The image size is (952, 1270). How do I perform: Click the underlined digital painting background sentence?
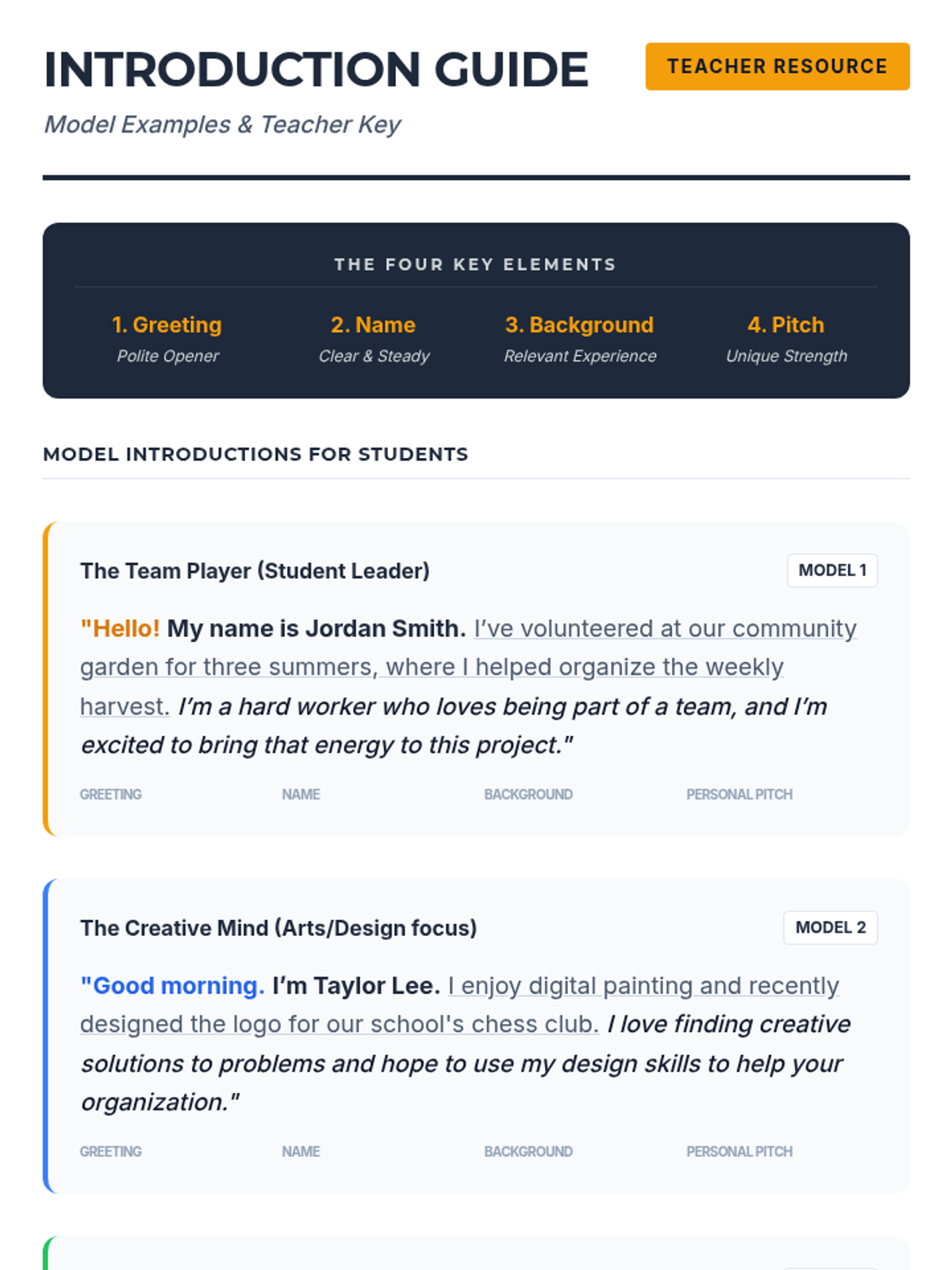click(x=460, y=1005)
